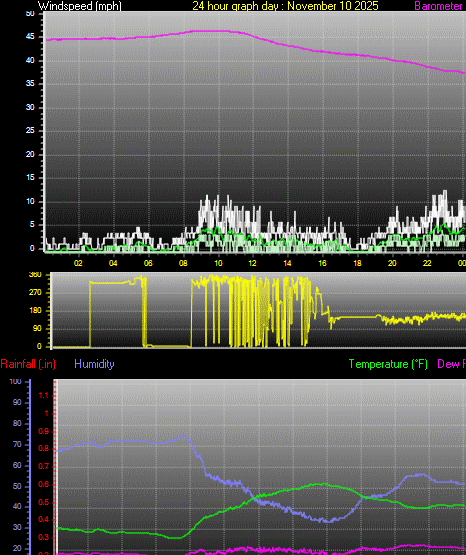Select the '04' hour label on time axis

pos(113,263)
